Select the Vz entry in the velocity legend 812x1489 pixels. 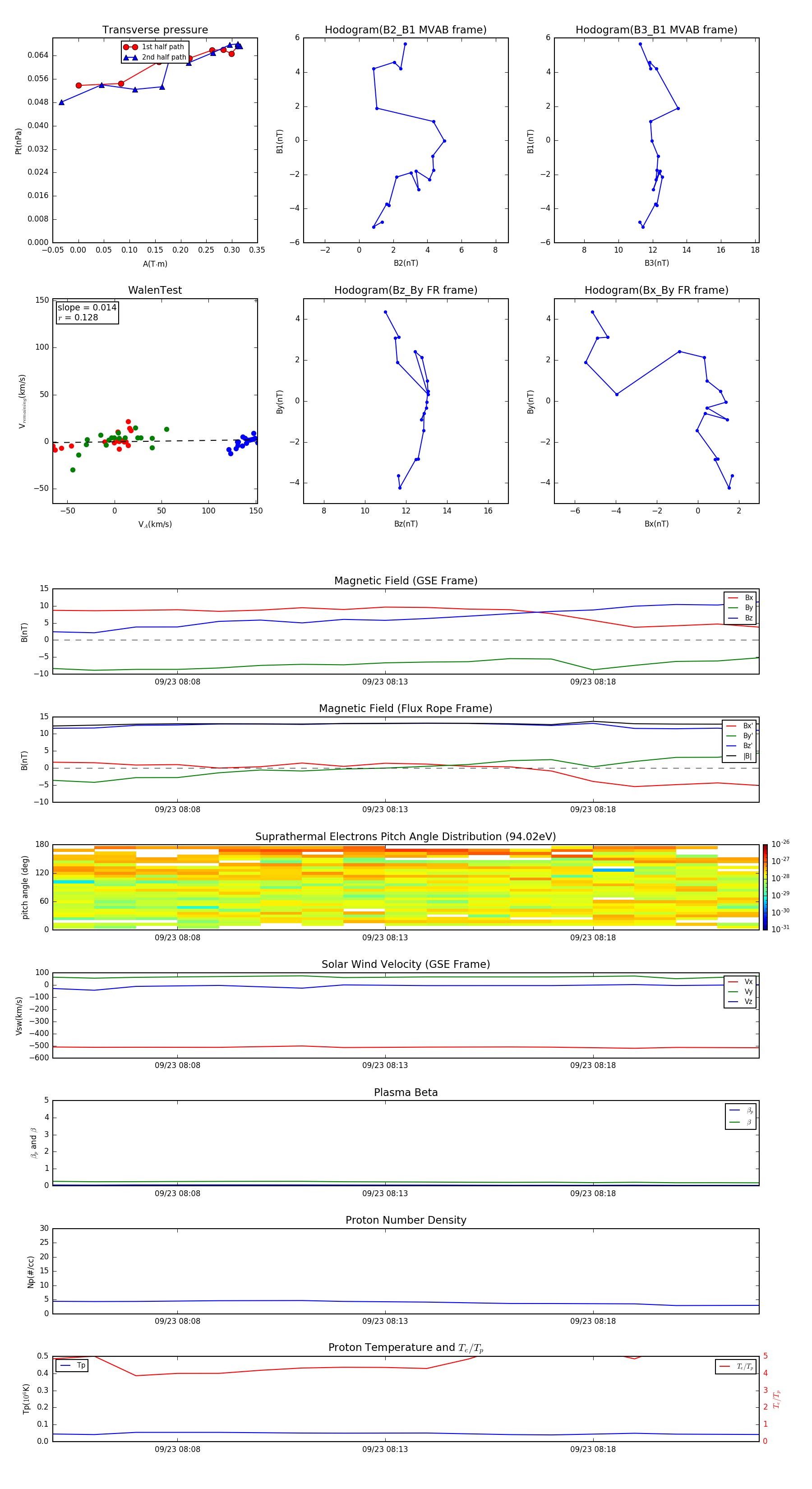pyautogui.click(x=740, y=1002)
